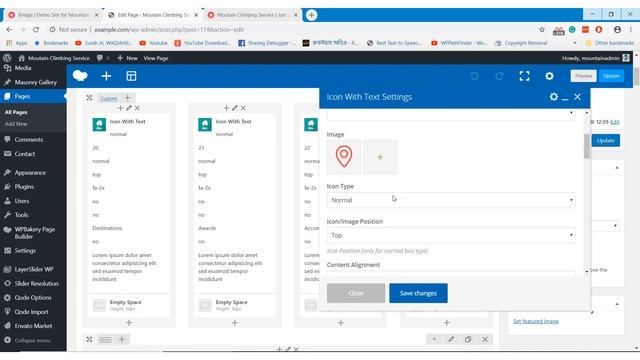Delete first column with X icon
Viewport: 640px width, 360px height.
pyautogui.click(x=137, y=108)
